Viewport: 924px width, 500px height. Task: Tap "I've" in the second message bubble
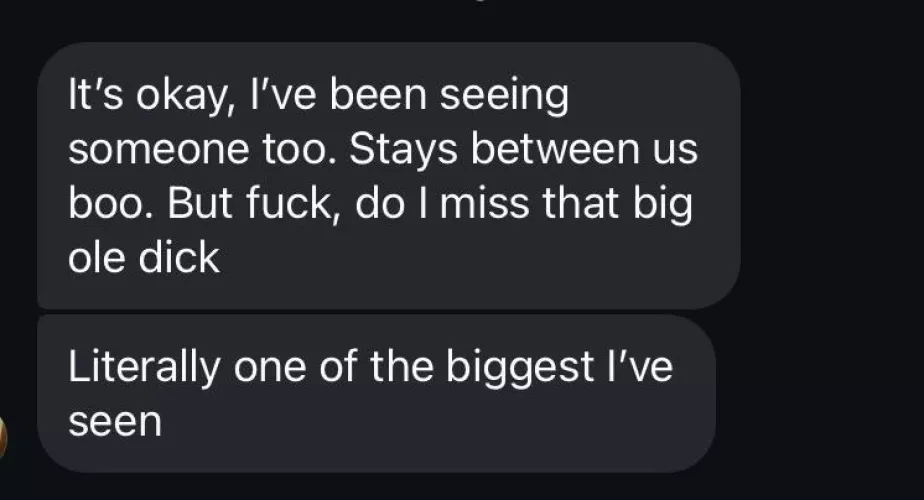[x=640, y=367]
